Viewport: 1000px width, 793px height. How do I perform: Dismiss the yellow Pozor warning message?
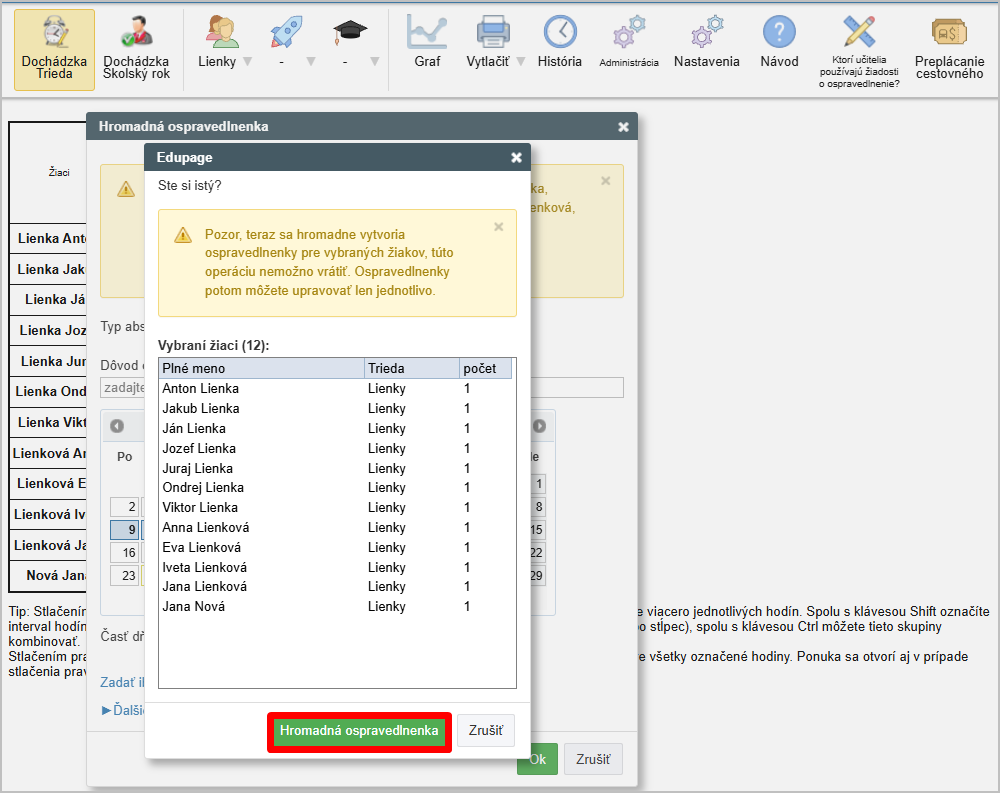[x=499, y=227]
